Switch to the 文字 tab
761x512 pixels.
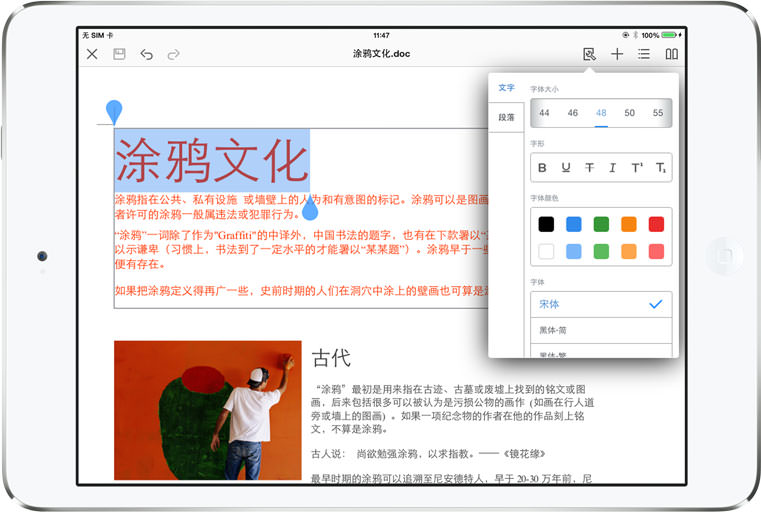(506, 88)
